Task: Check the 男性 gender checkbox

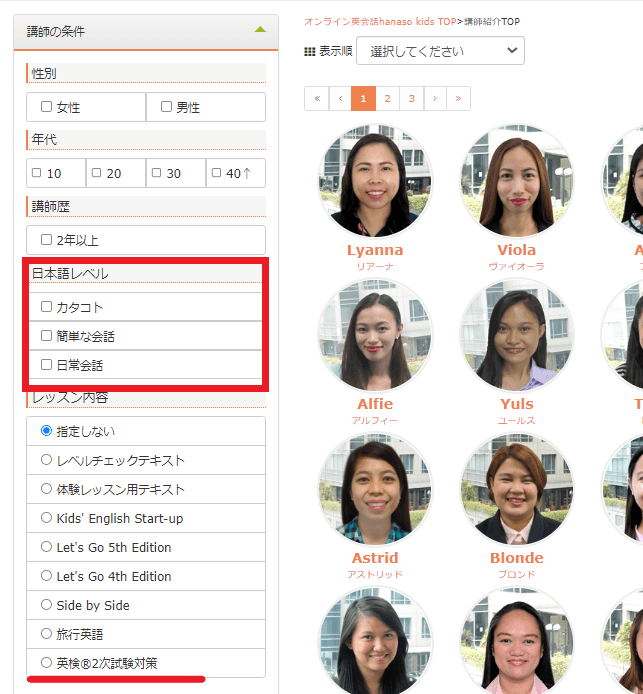Action: 166,106
